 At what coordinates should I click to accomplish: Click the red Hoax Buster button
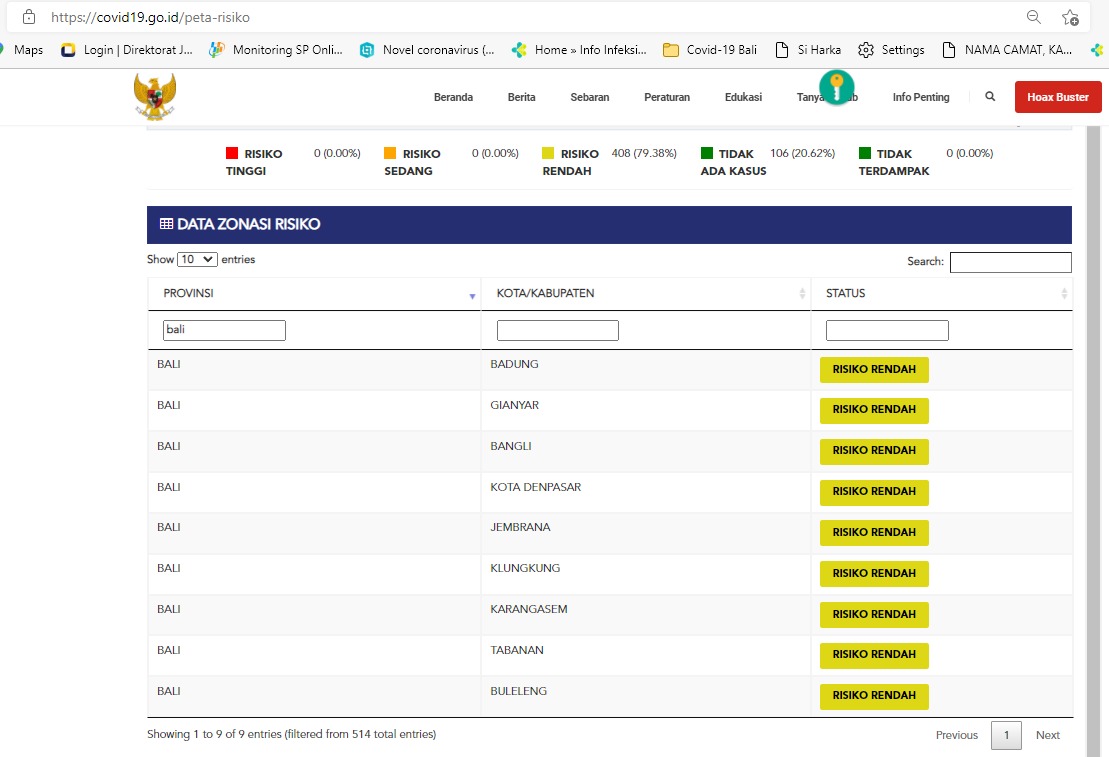click(x=1058, y=97)
